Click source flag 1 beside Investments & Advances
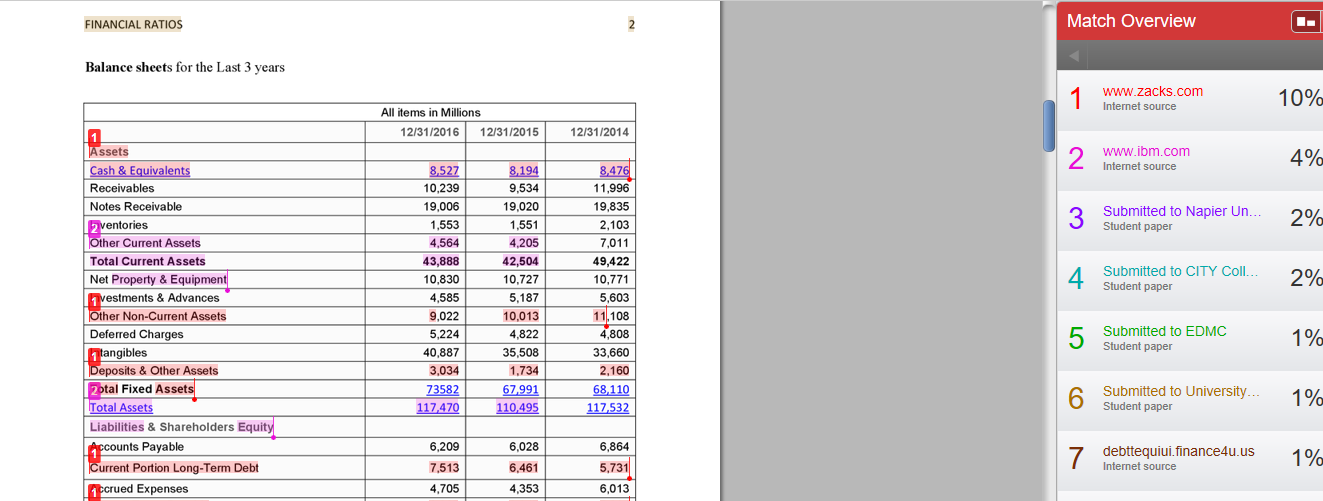The image size is (1323, 501). click(95, 300)
